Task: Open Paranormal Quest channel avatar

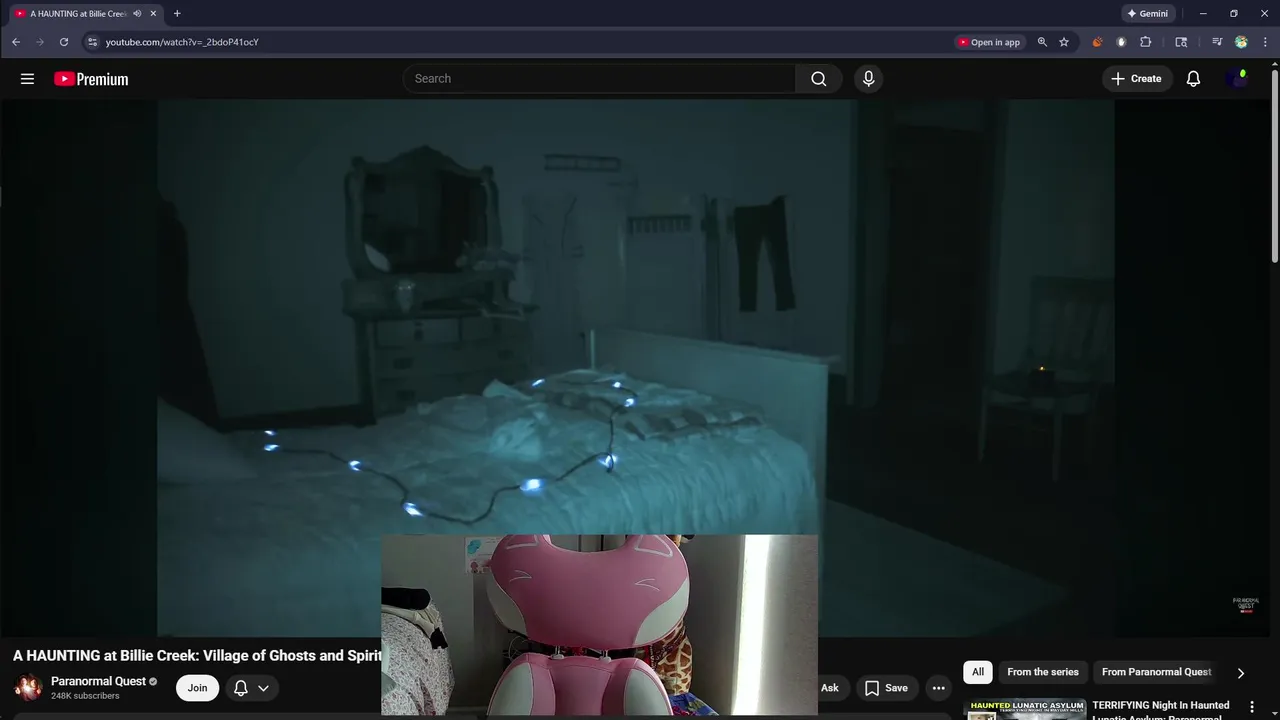Action: [28, 688]
